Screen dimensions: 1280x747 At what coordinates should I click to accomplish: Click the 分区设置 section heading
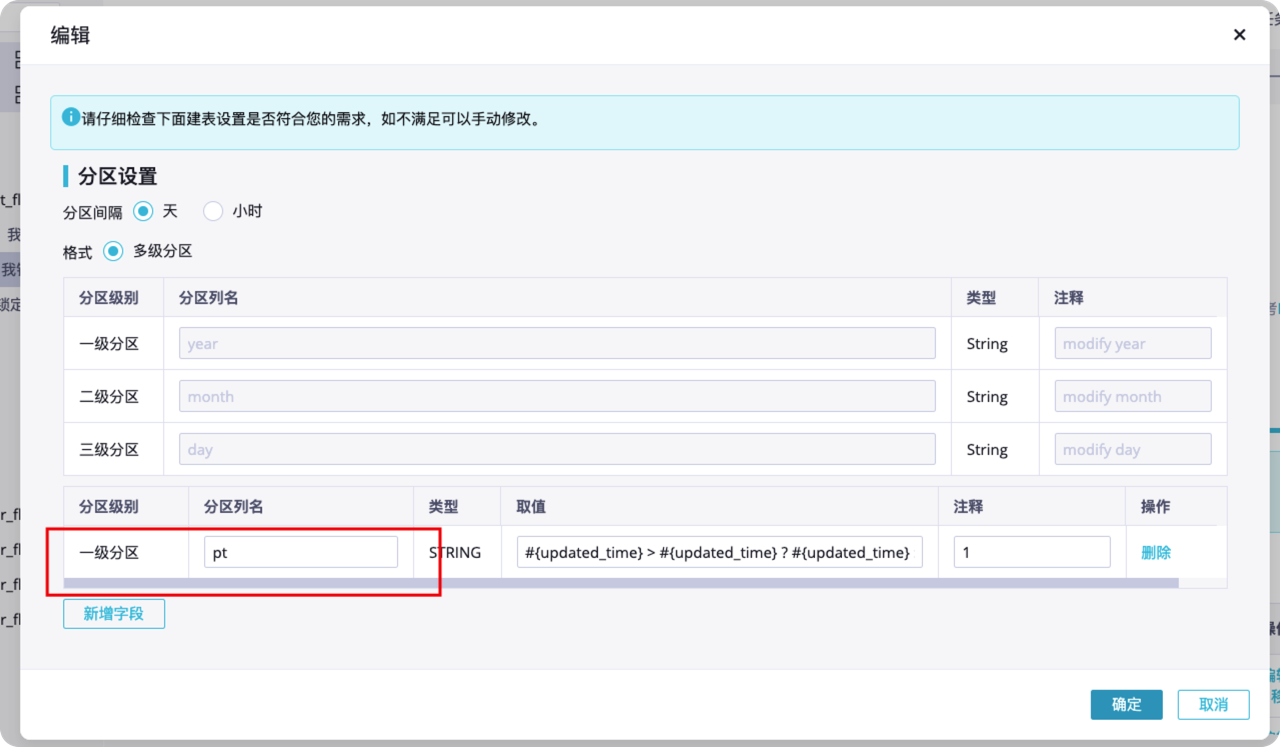tap(118, 176)
